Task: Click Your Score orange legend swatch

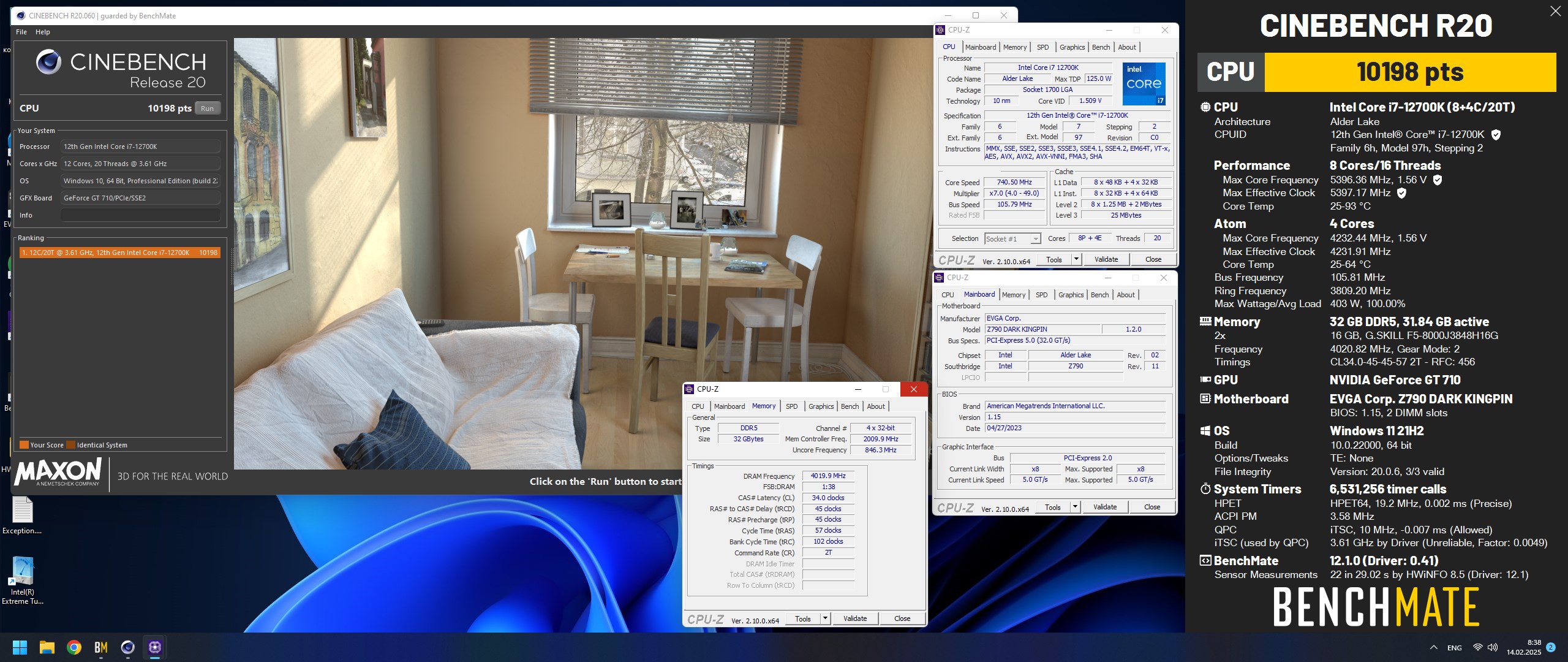Action: pyautogui.click(x=24, y=445)
